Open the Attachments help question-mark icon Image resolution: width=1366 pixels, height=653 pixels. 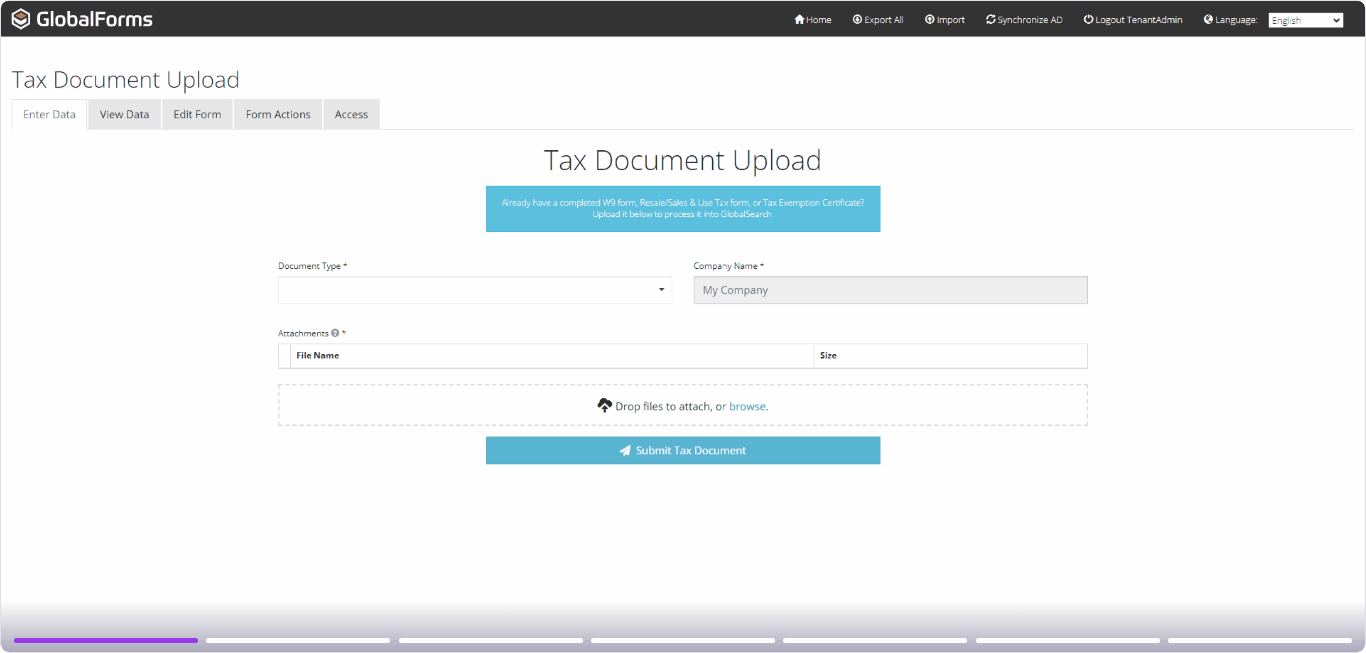coord(335,333)
